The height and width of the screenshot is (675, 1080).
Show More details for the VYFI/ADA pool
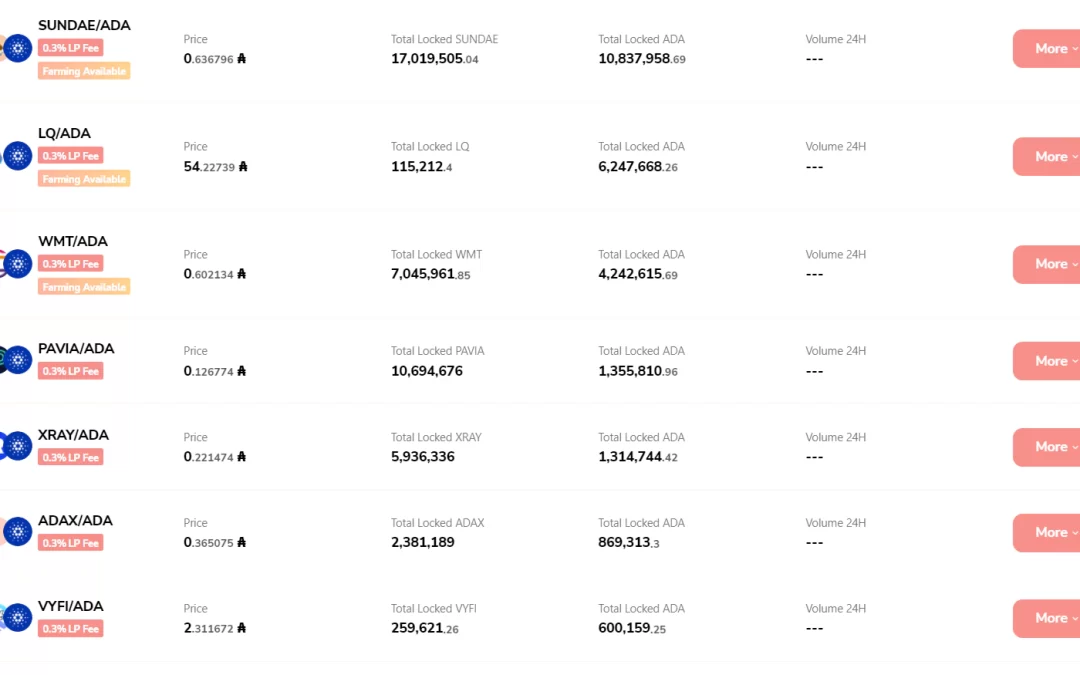click(x=1046, y=619)
